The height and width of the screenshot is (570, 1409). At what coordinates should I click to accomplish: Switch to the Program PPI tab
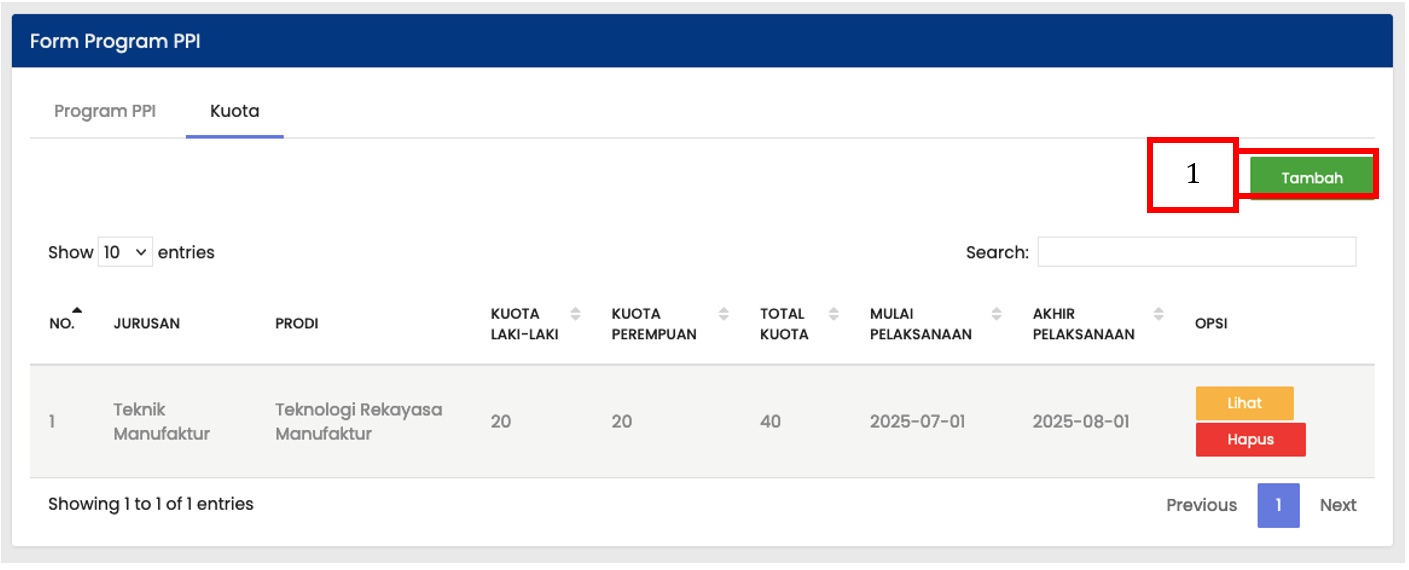[x=105, y=111]
